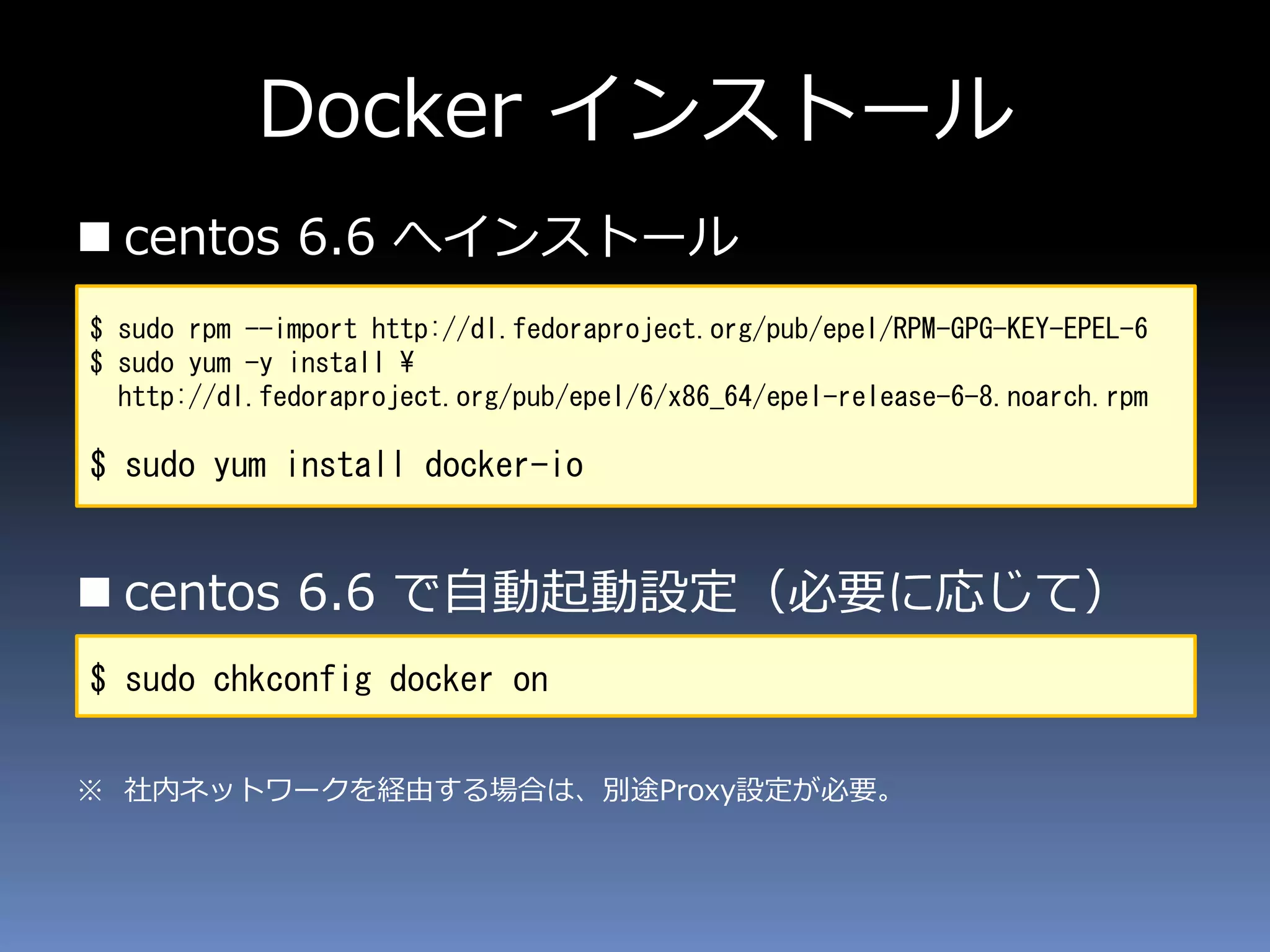This screenshot has width=1270, height=952.
Task: Click the sudo chkconfig docker on command
Action: tap(336, 679)
